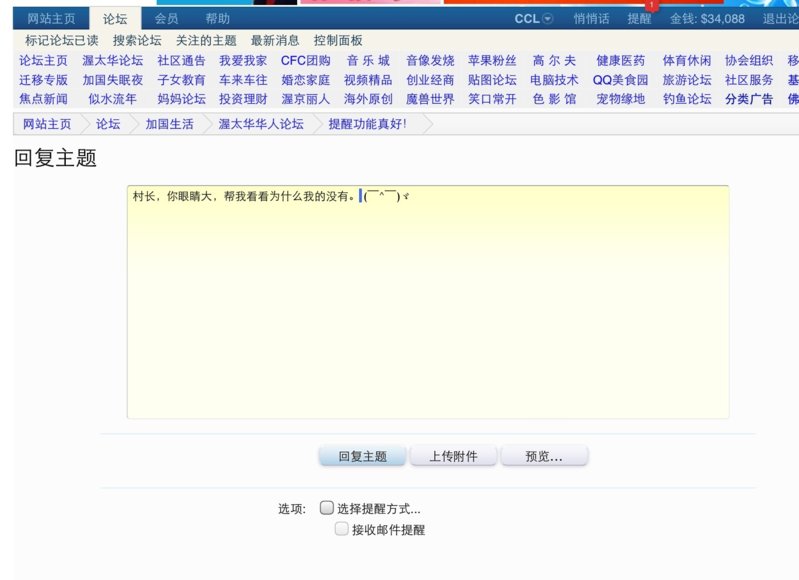Open 关注的主题
This screenshot has width=799, height=580.
coord(206,40)
